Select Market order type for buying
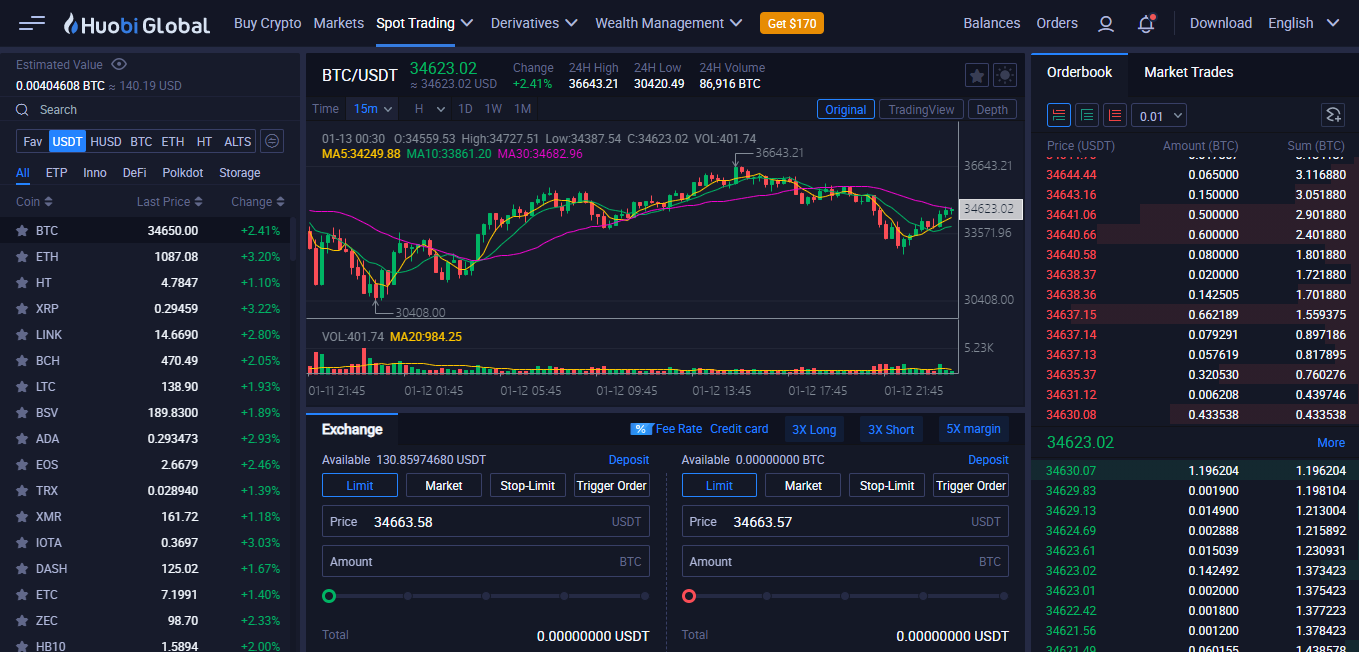This screenshot has width=1359, height=652. pos(443,485)
